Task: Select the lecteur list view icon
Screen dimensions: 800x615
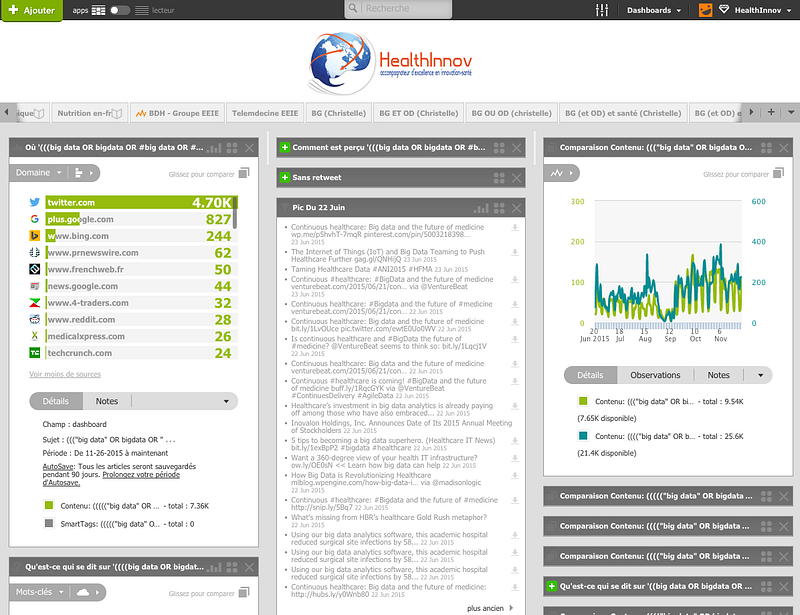Action: pos(142,10)
